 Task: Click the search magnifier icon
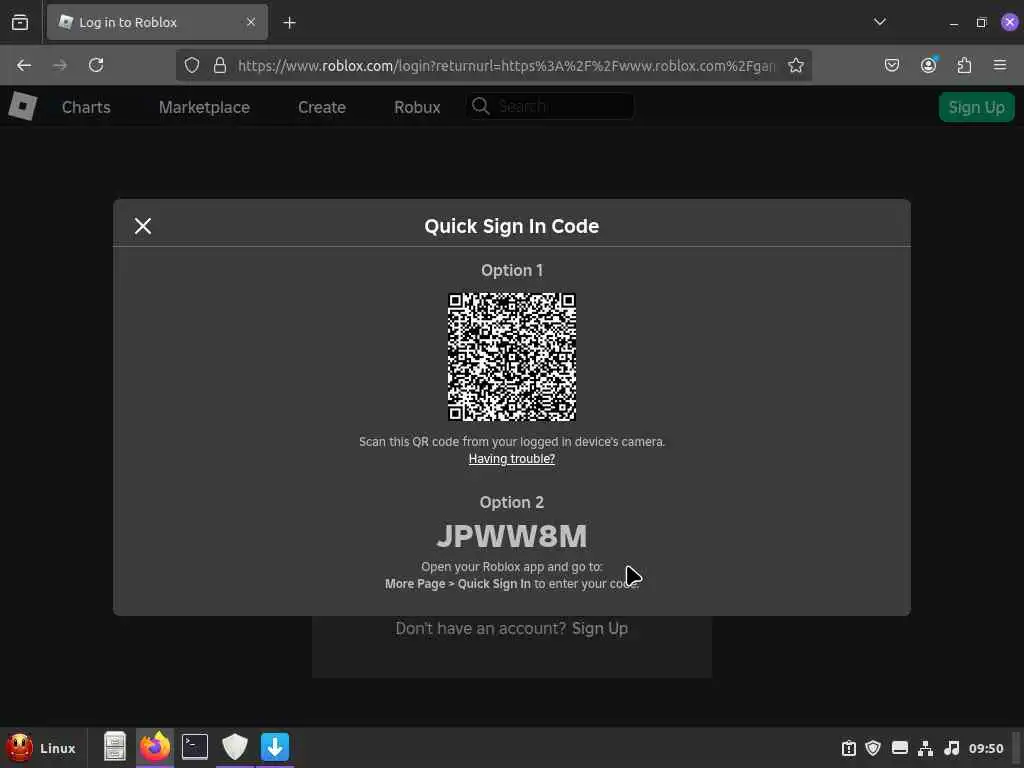coord(481,106)
